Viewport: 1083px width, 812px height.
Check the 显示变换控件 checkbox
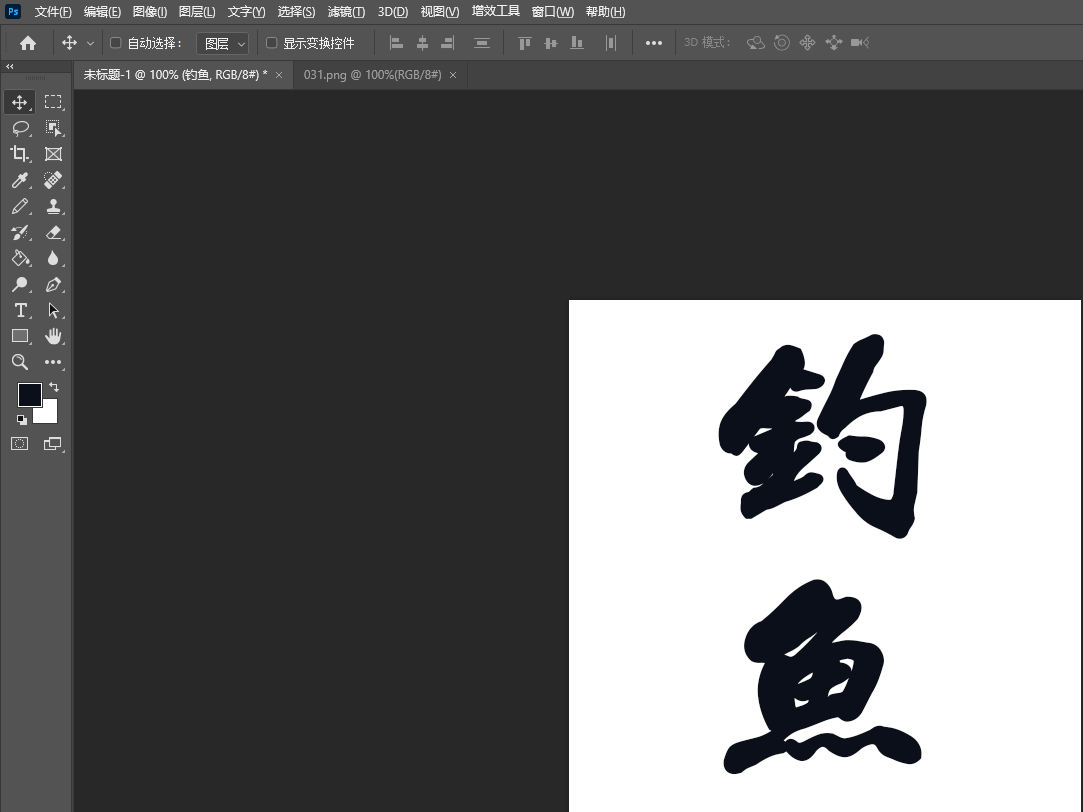271,43
